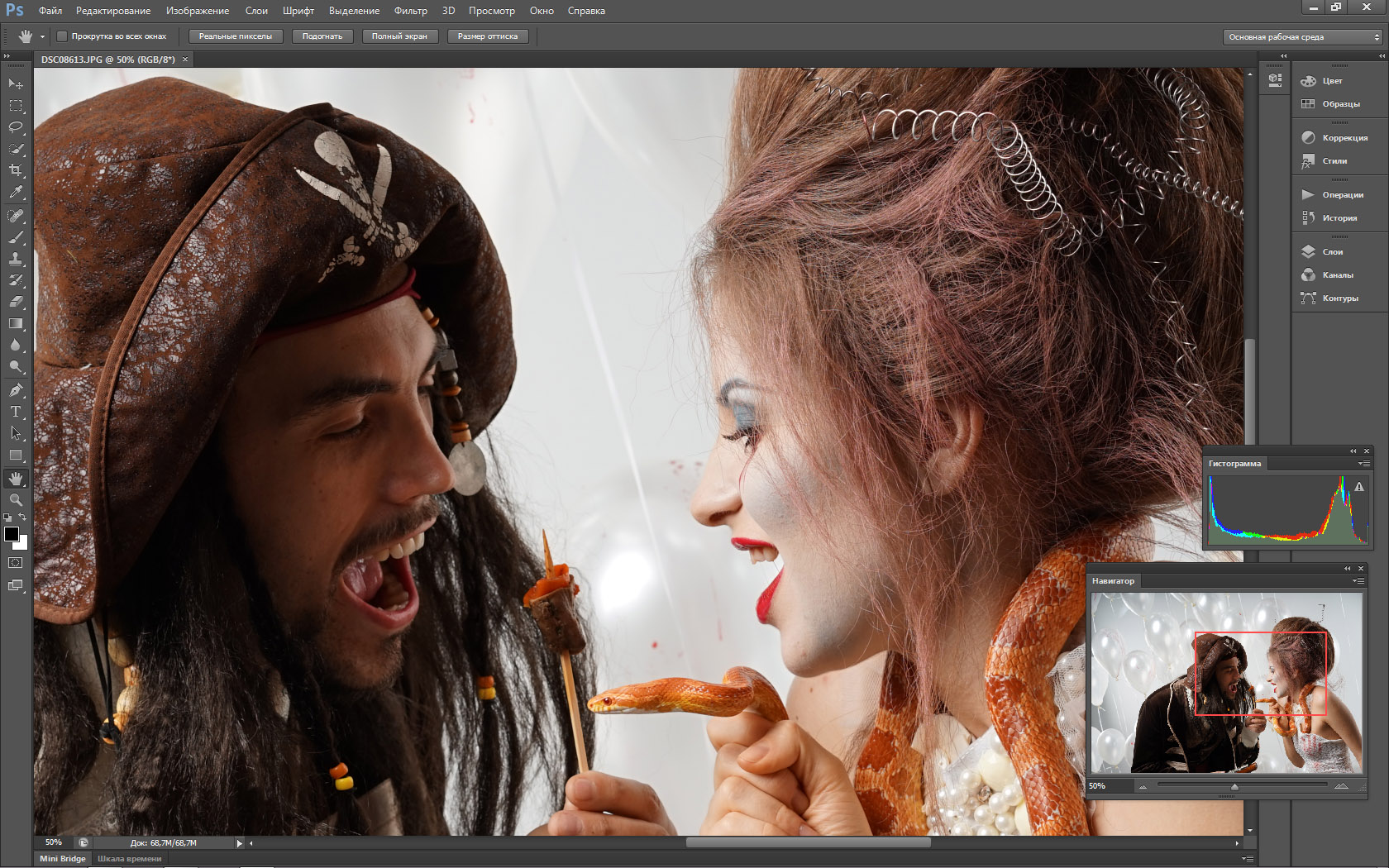Activate the Clone Stamp tool
Image resolution: width=1389 pixels, height=868 pixels.
click(x=16, y=259)
